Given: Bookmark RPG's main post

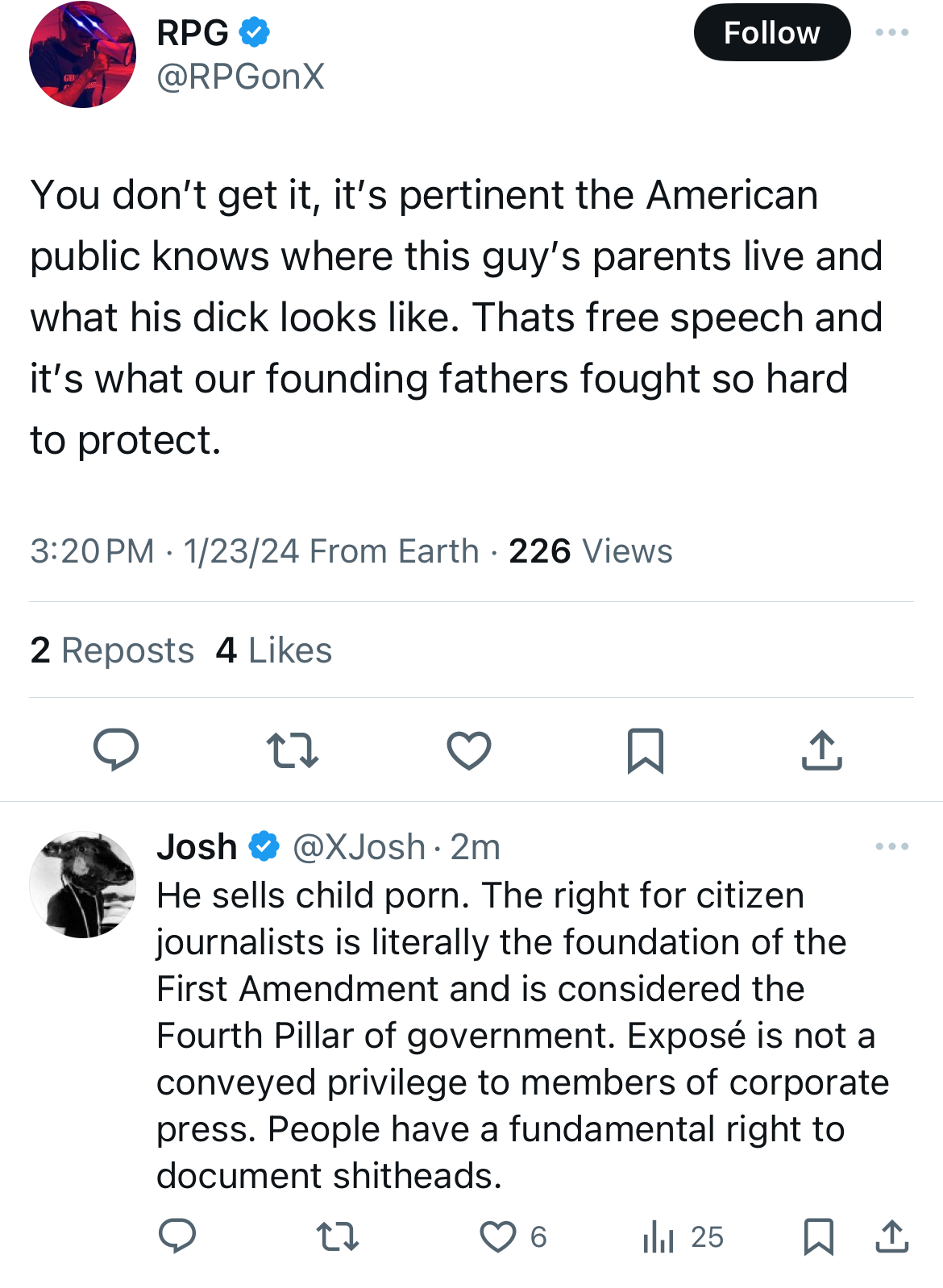Looking at the screenshot, I should click(x=646, y=750).
